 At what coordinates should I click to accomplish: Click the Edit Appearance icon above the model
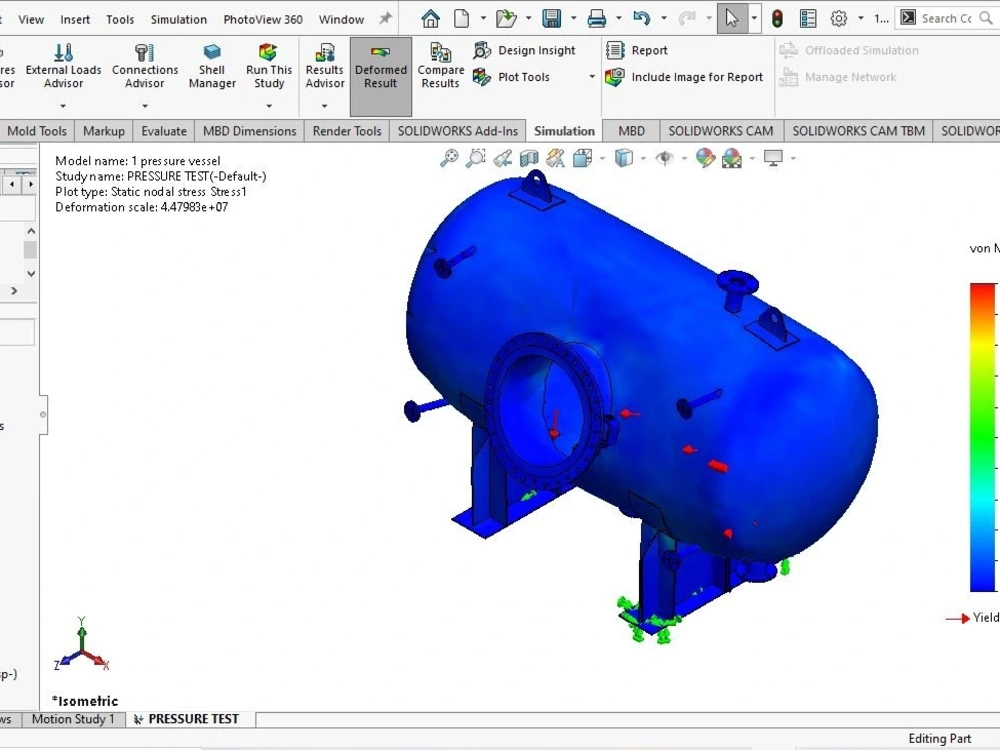click(706, 157)
